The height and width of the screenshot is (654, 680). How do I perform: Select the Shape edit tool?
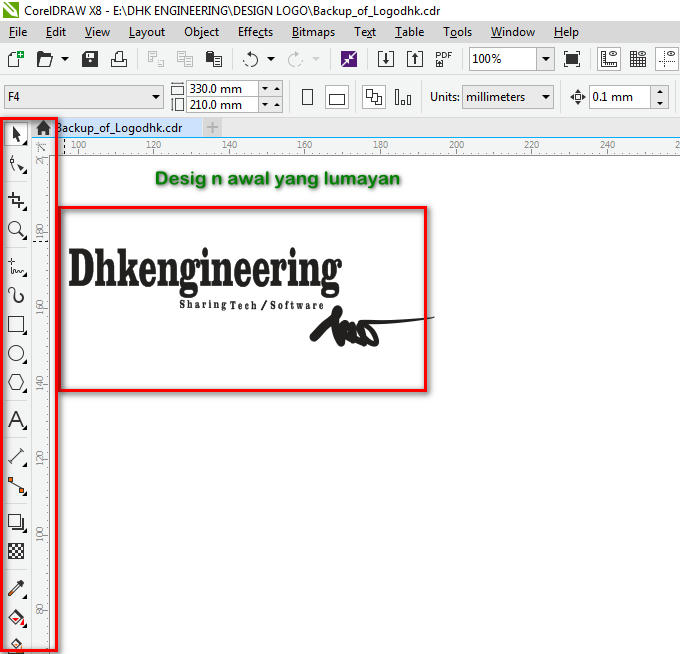16,165
